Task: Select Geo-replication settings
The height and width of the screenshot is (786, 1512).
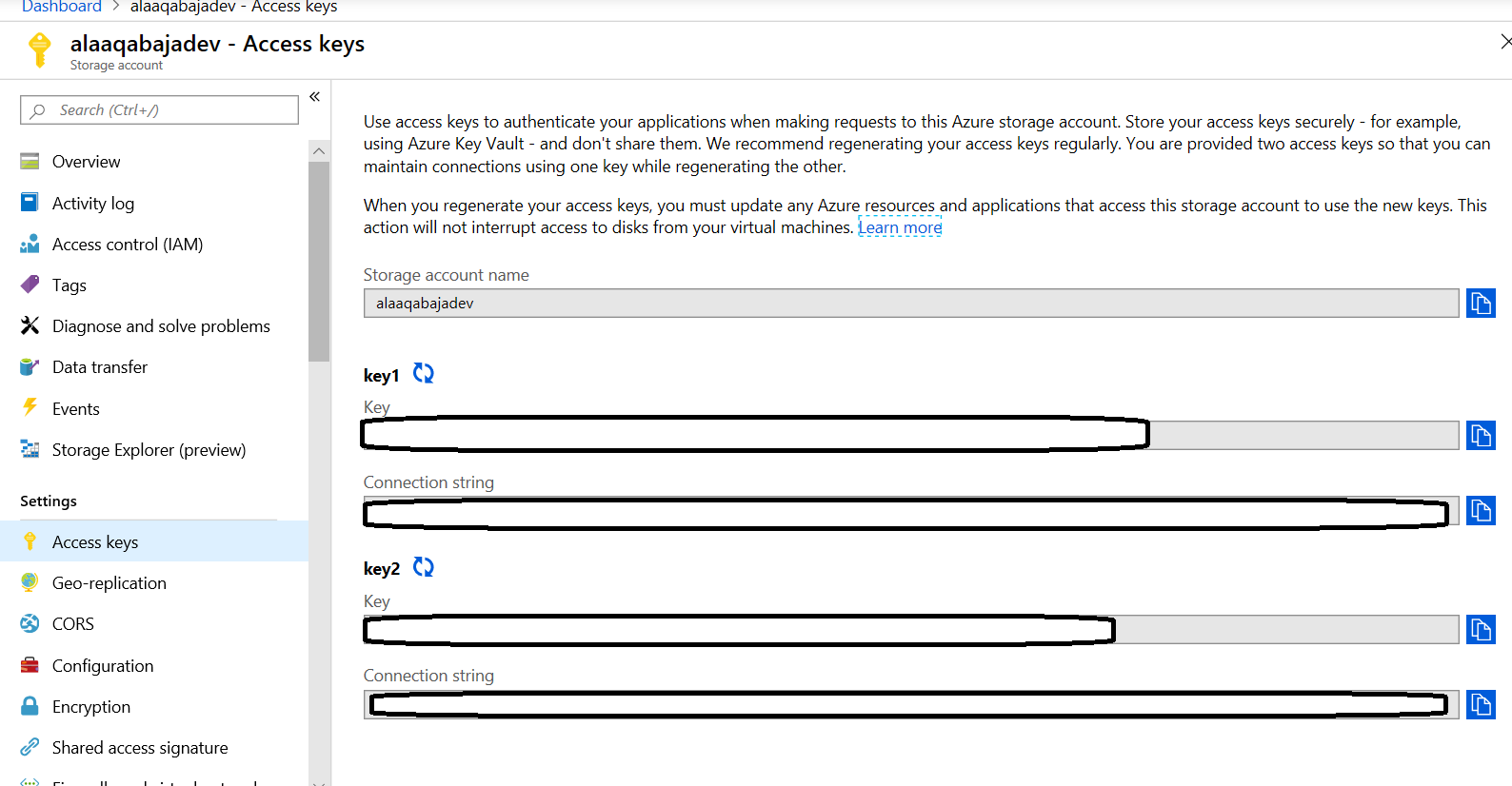Action: (109, 583)
